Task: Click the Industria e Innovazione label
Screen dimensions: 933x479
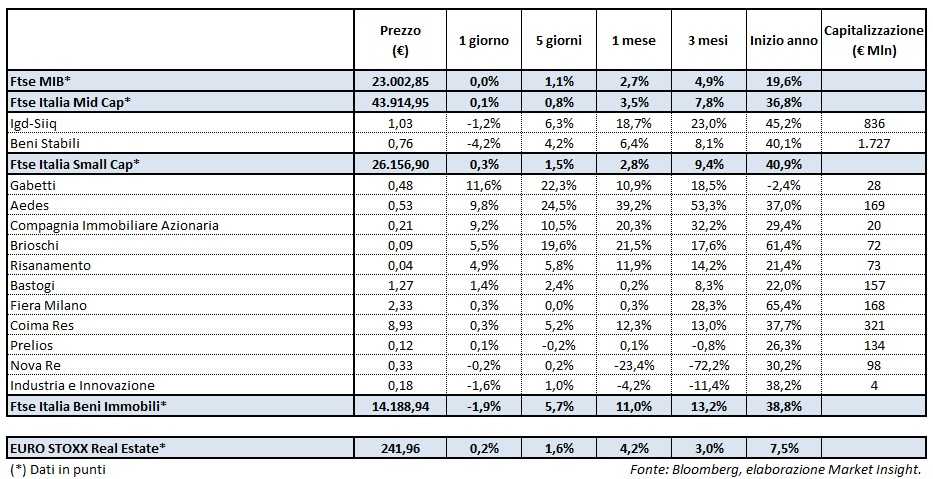Action: point(82,385)
